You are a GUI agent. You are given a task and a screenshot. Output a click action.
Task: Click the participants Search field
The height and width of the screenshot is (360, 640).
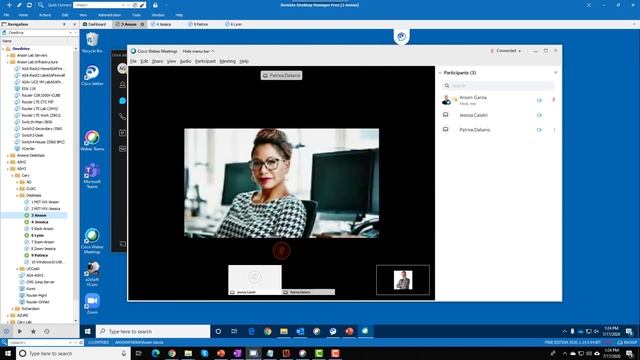pos(498,86)
